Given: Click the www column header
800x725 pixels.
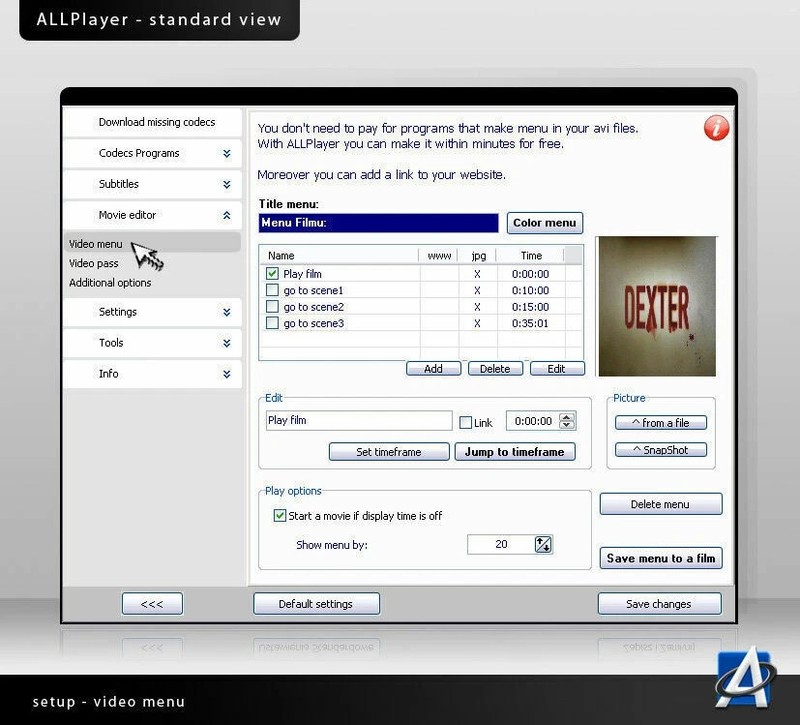Looking at the screenshot, I should [x=438, y=255].
